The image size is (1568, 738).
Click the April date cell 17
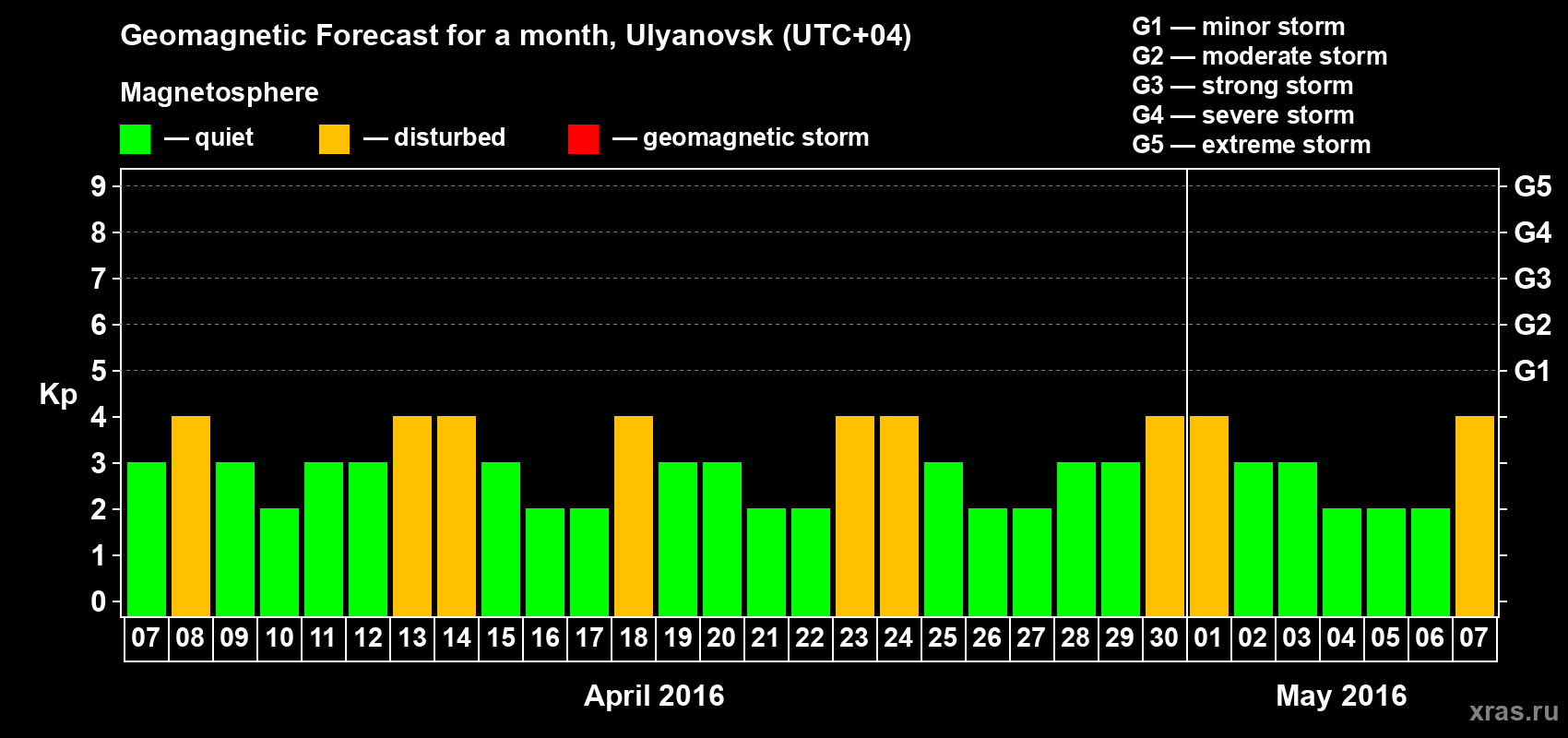pos(589,638)
